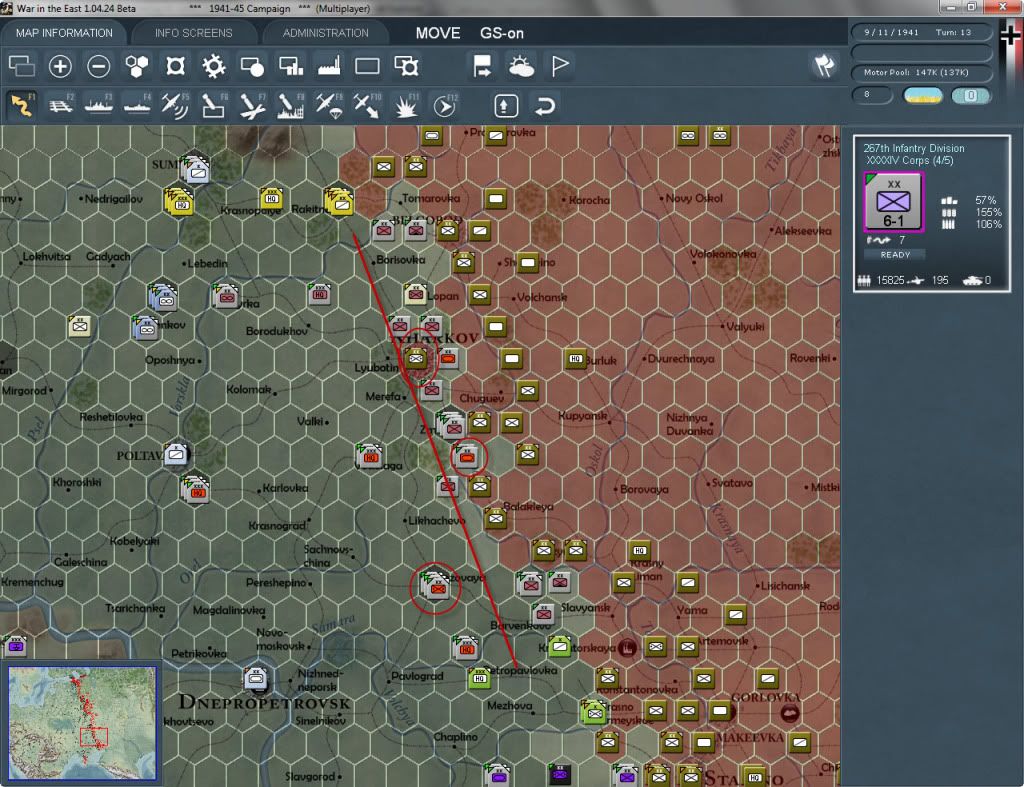Toggle the hex grid display icon
Viewport: 1024px width, 787px height.
pos(137,66)
